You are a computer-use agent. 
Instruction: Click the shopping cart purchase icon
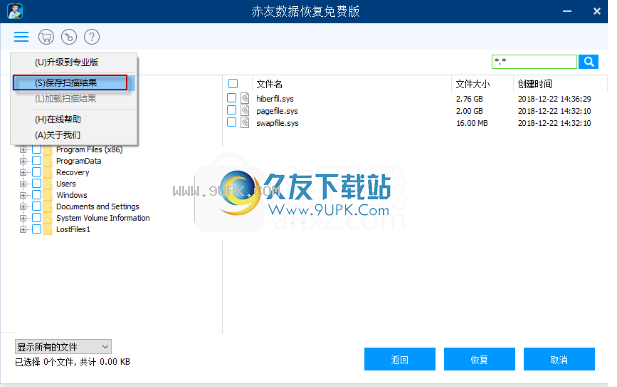point(46,37)
